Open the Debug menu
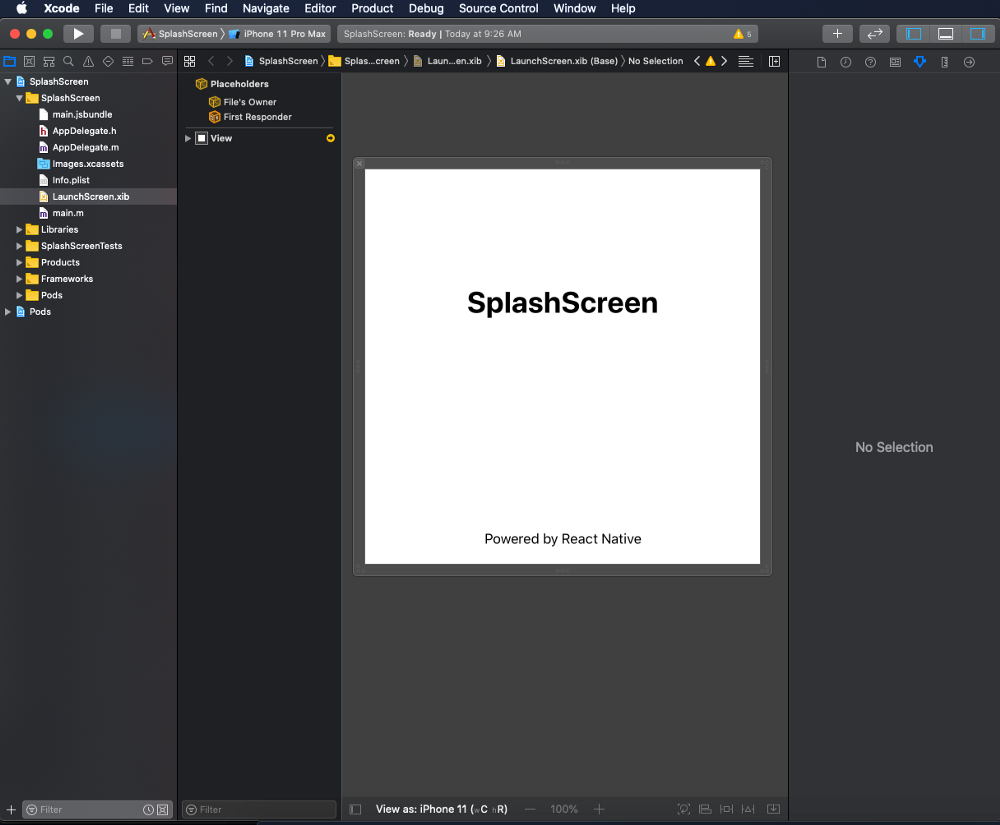 click(426, 8)
